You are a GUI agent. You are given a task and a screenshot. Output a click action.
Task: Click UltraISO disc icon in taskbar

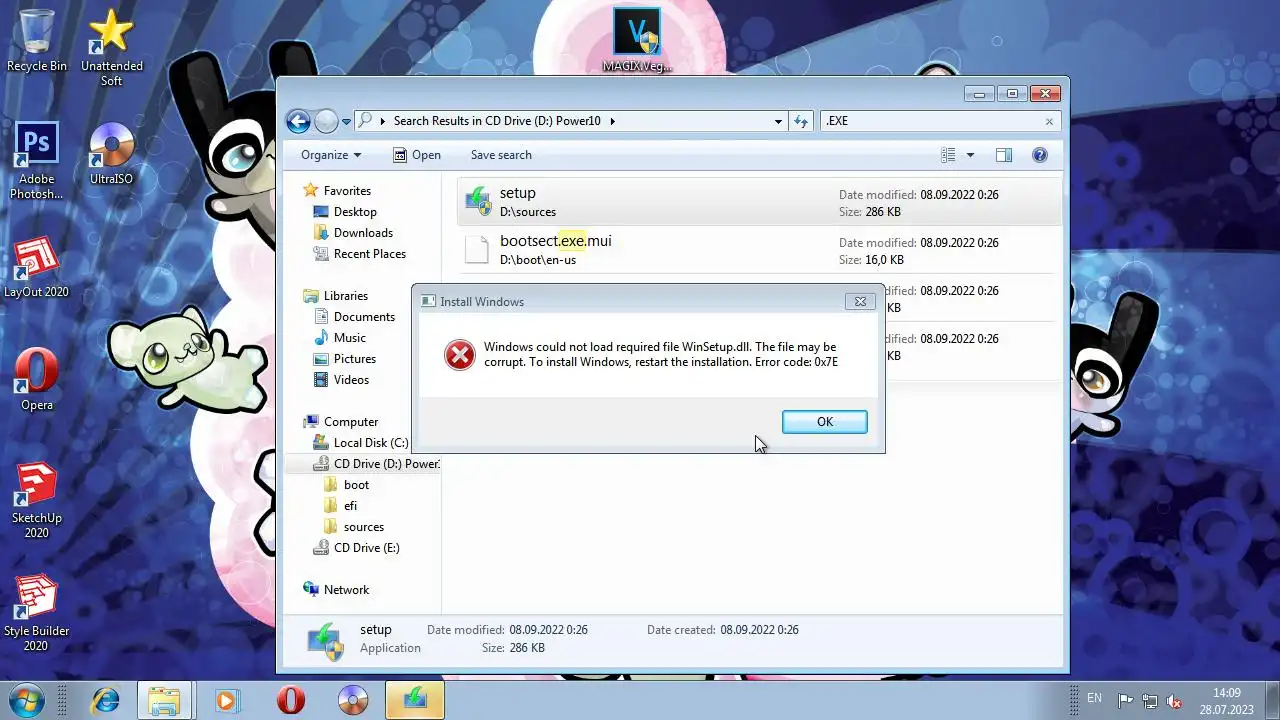pyautogui.click(x=352, y=699)
